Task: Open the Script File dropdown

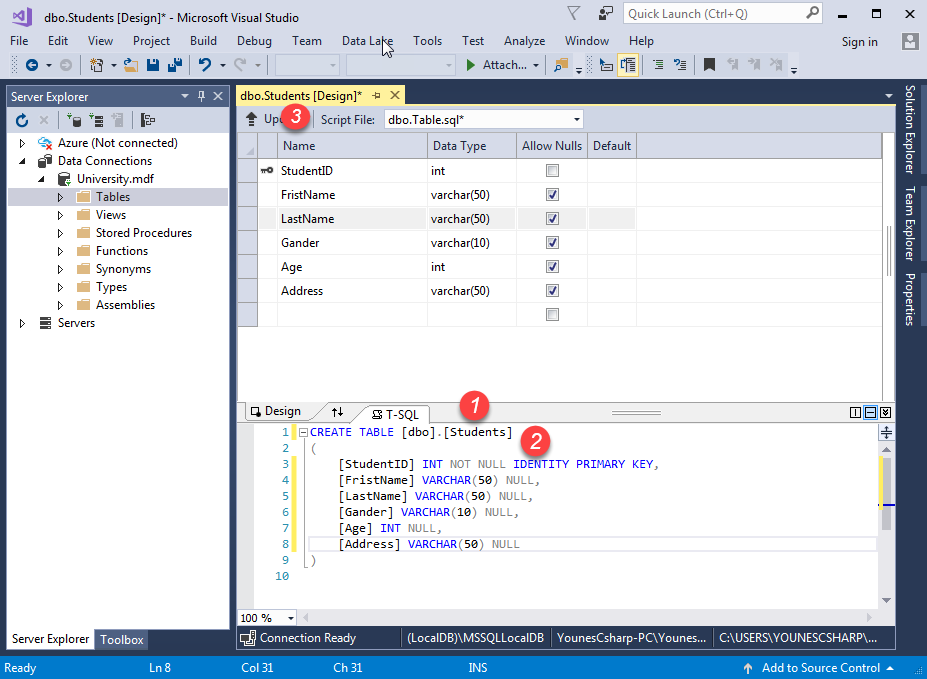Action: (575, 120)
